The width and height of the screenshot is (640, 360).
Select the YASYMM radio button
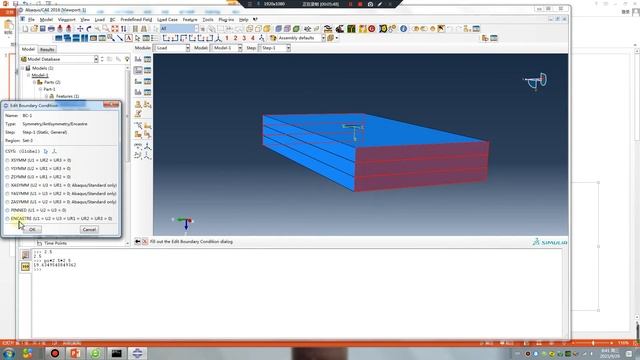[7, 194]
